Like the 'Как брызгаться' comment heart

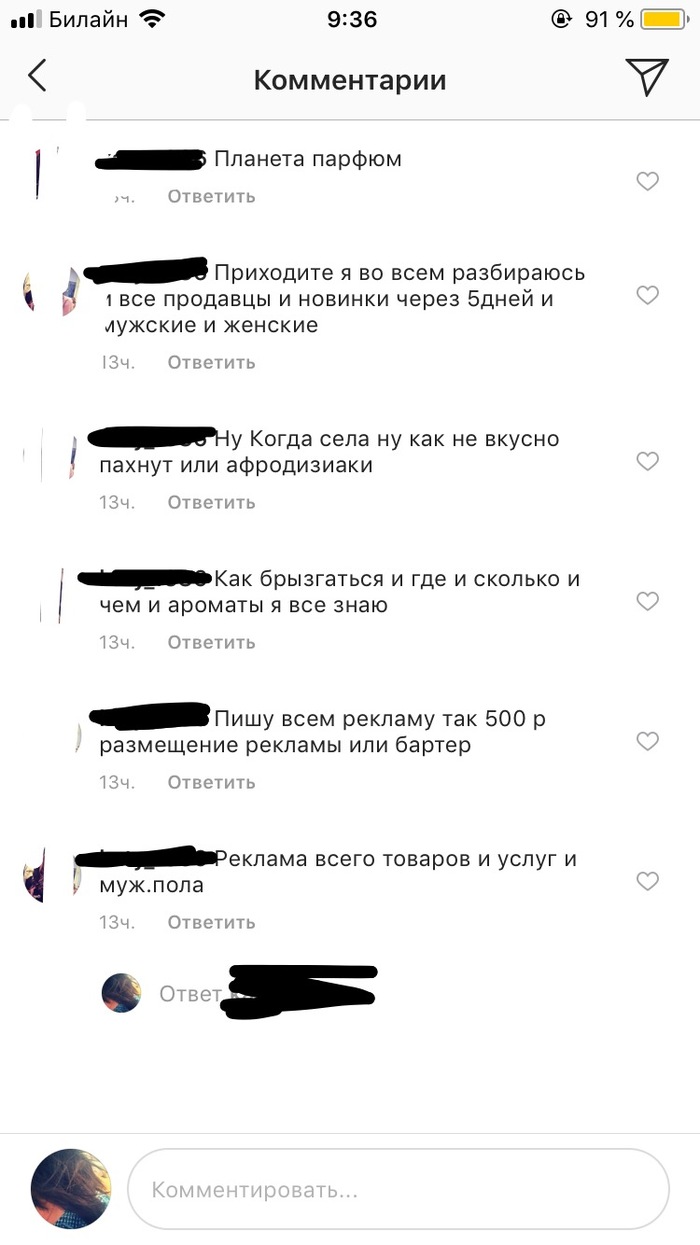tap(648, 601)
